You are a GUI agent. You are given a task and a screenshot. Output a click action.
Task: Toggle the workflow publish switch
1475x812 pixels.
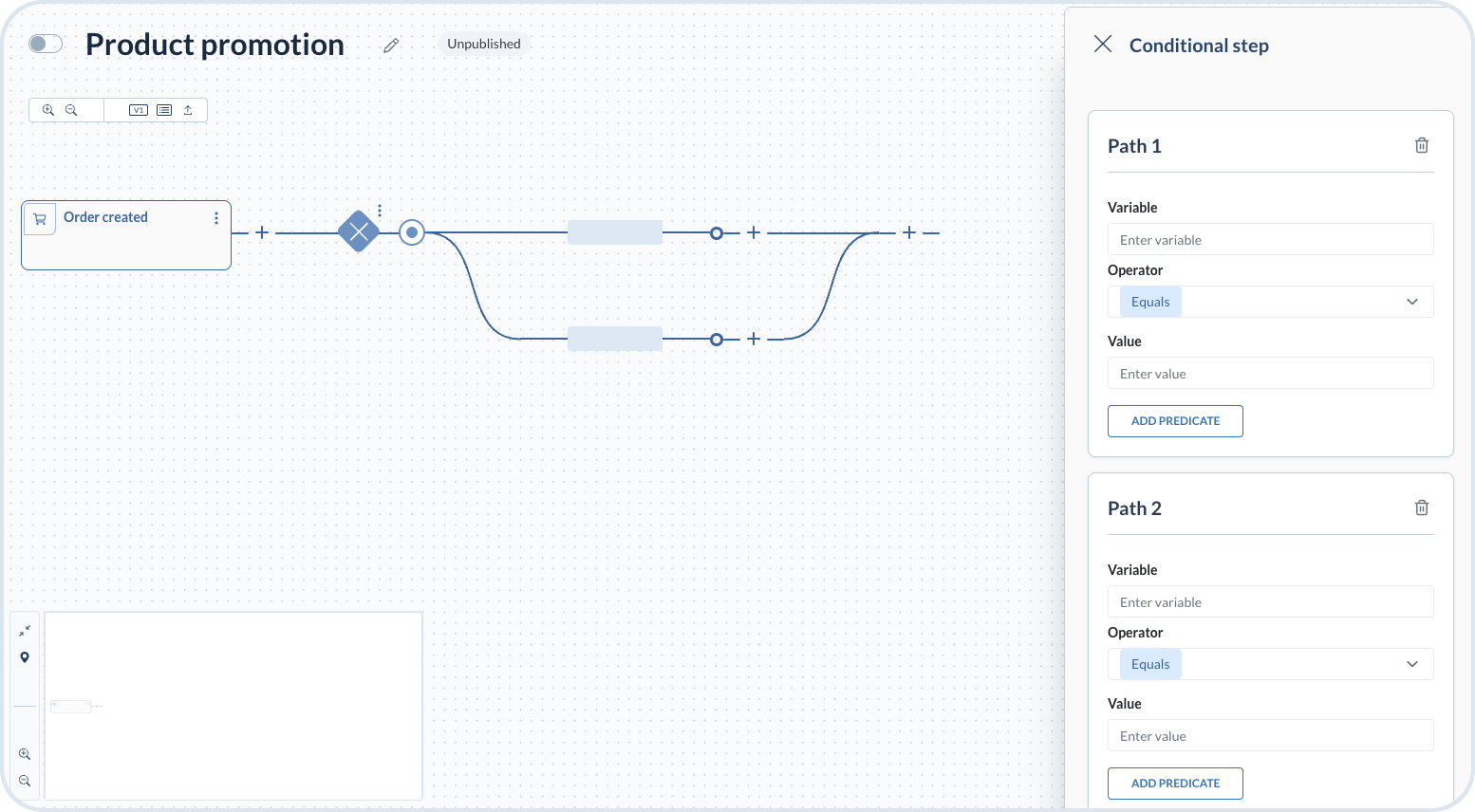tap(45, 44)
